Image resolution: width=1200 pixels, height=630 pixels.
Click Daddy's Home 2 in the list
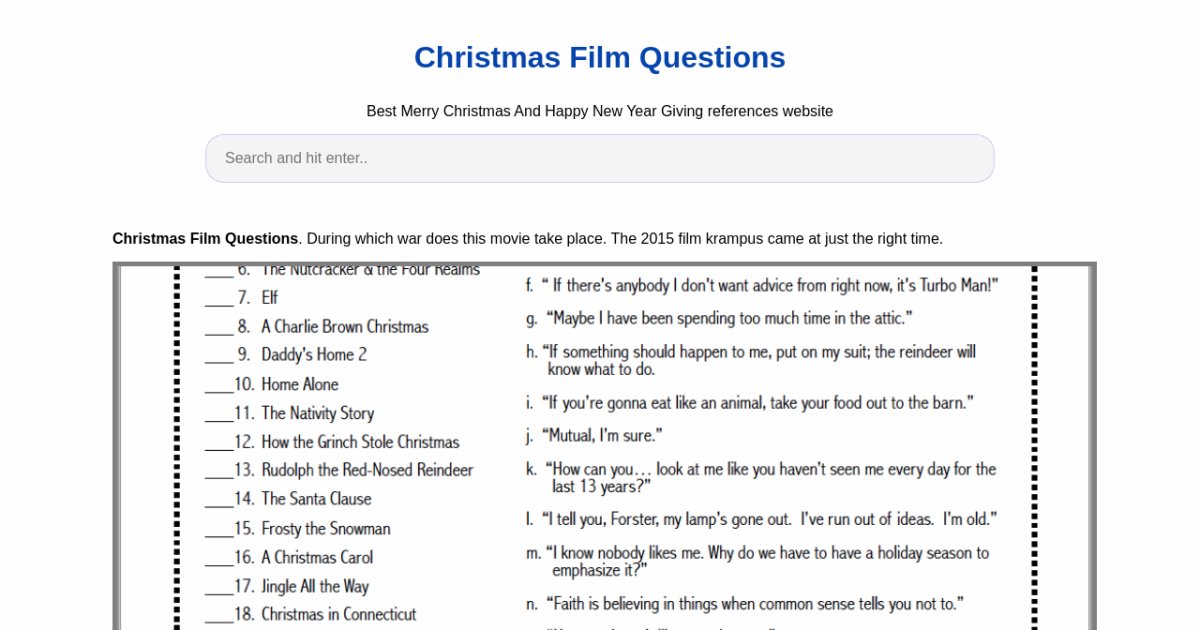click(314, 355)
